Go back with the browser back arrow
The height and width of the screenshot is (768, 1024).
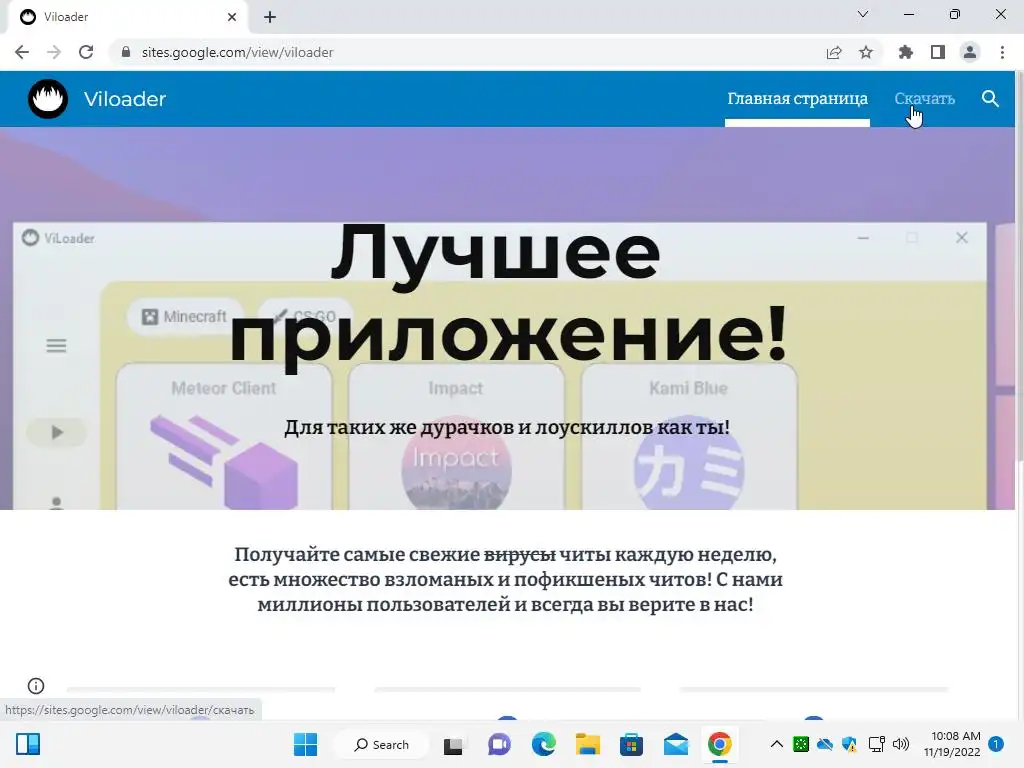[22, 52]
